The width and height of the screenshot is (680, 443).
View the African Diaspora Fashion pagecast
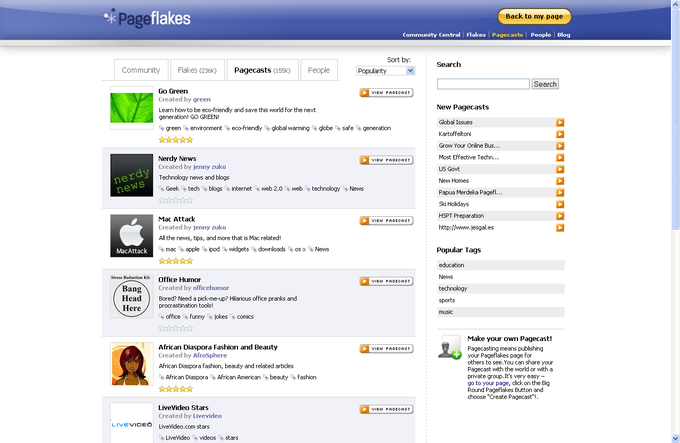point(386,349)
